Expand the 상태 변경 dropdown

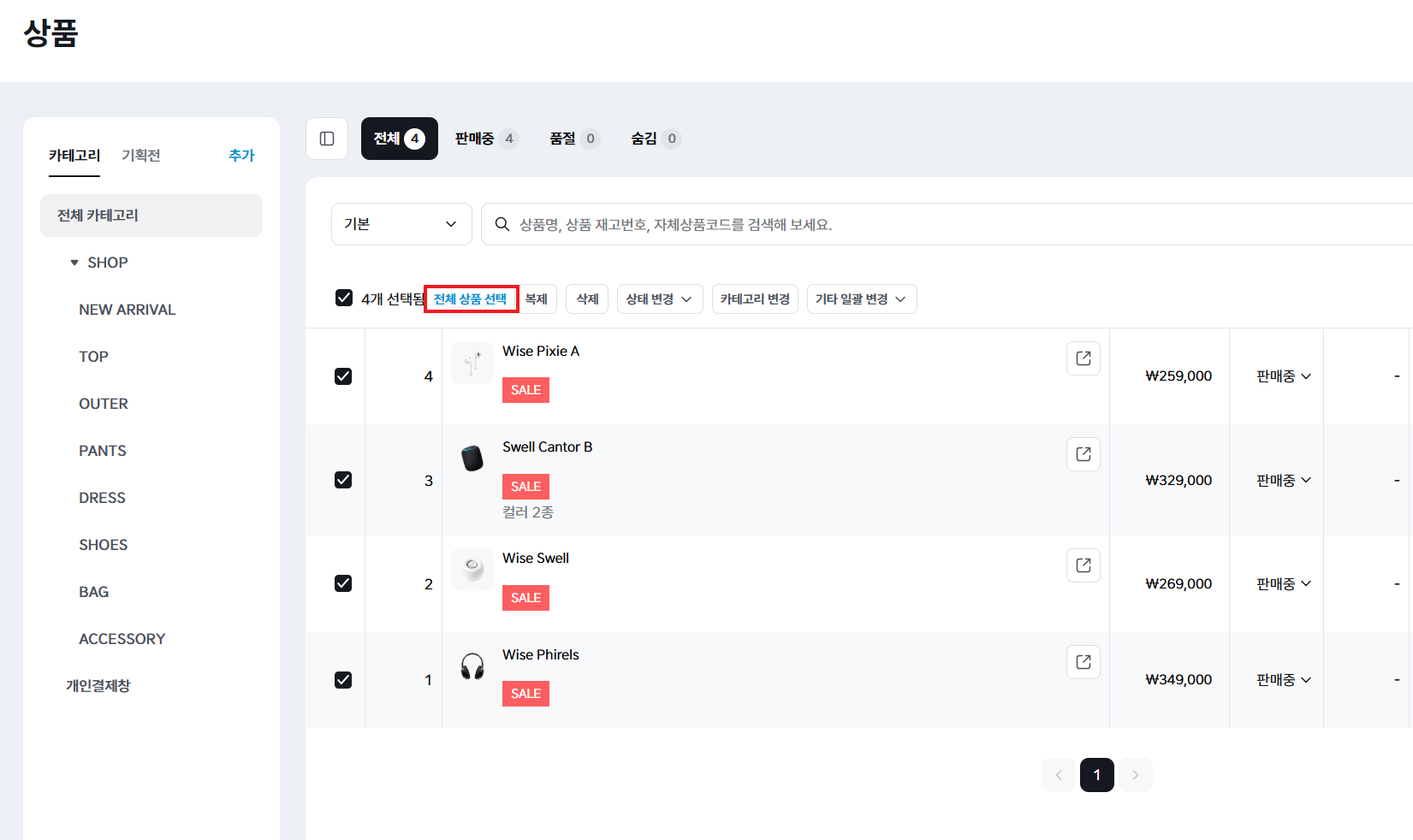pos(659,299)
